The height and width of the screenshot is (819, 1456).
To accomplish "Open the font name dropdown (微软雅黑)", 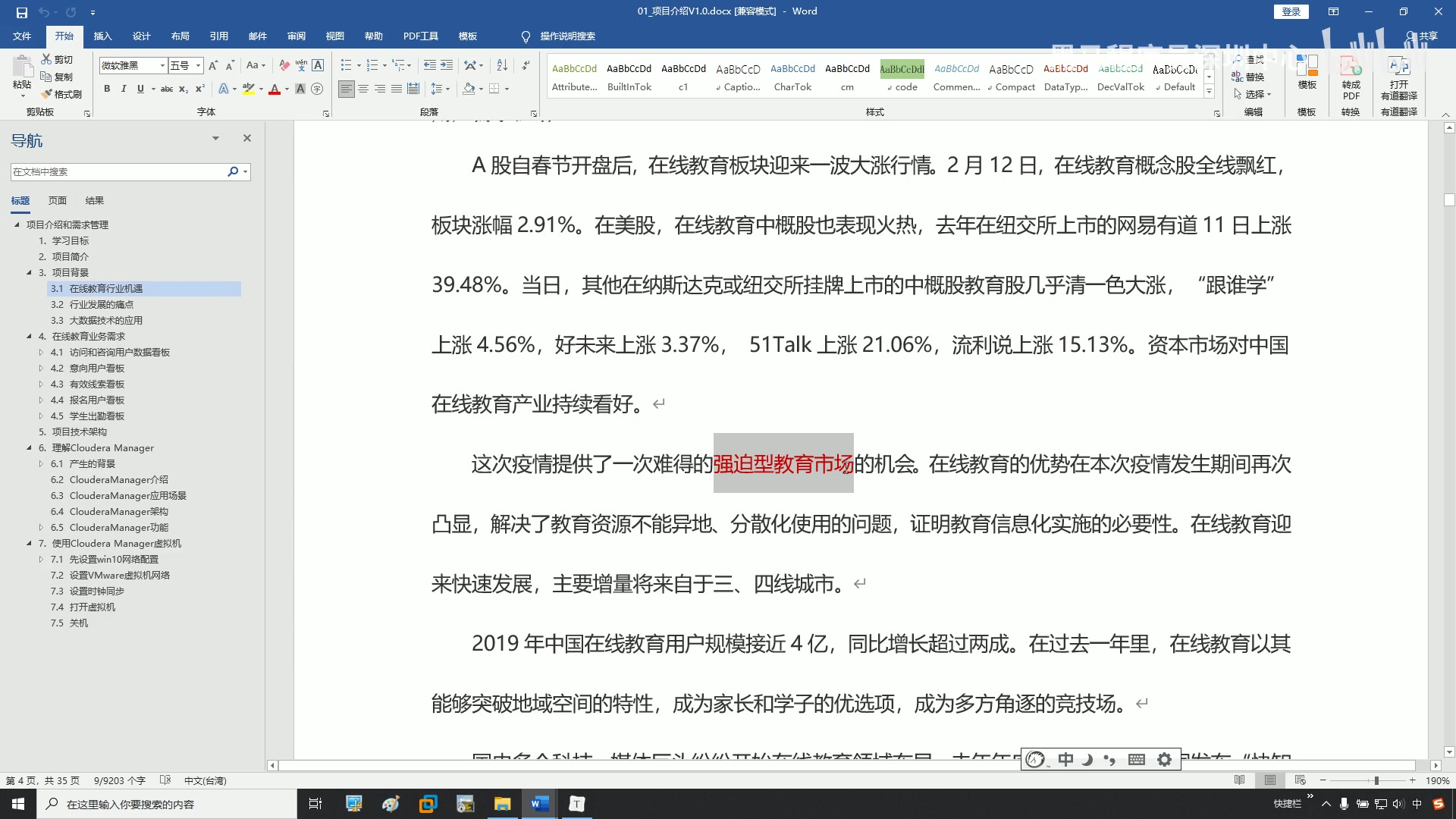I will point(162,65).
